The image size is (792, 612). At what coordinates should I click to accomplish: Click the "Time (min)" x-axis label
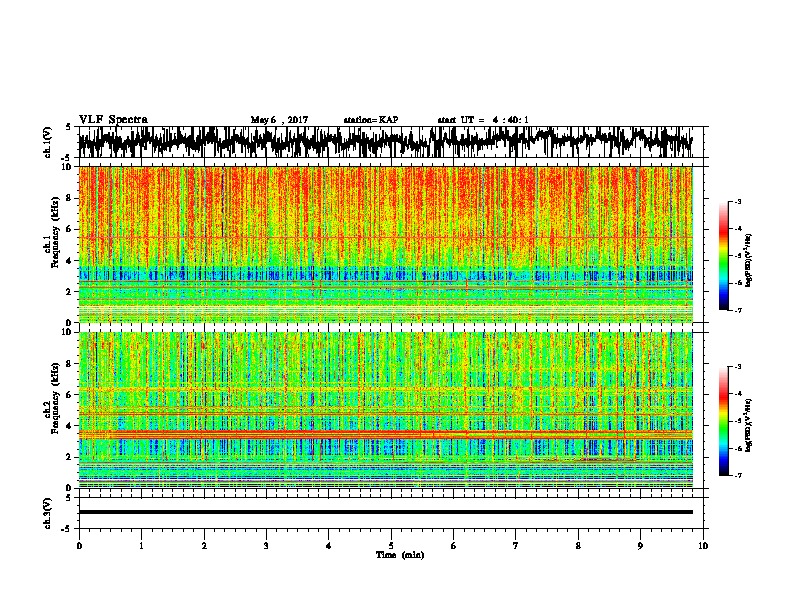[x=400, y=555]
